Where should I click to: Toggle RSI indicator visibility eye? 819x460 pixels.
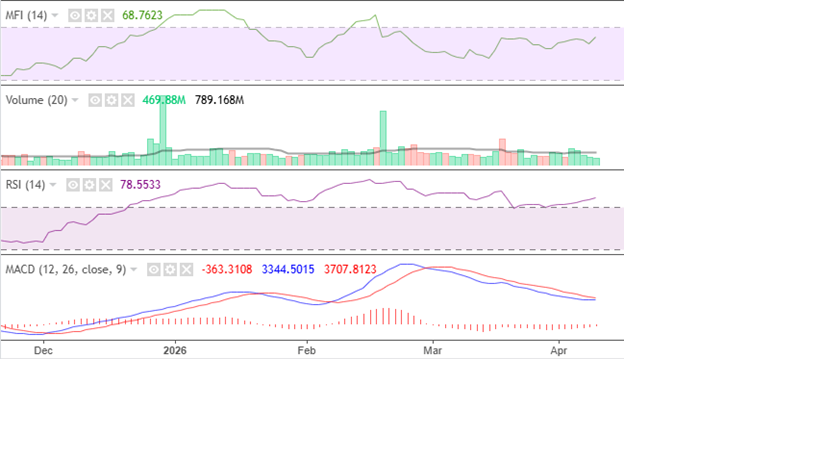coord(74,185)
